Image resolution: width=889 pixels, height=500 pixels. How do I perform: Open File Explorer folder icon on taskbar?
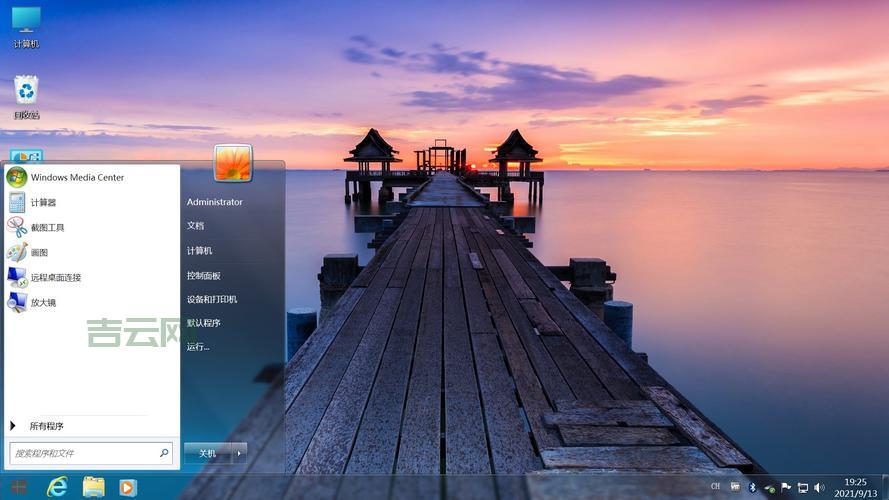point(93,487)
